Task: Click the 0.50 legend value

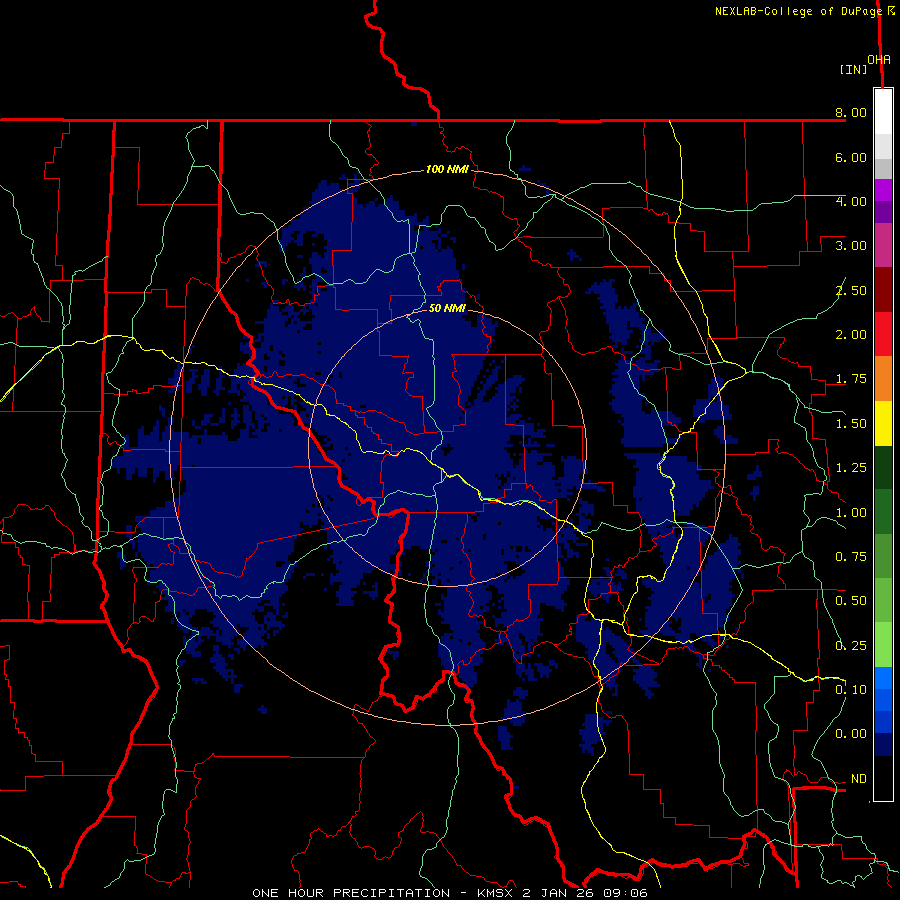Action: [x=851, y=601]
